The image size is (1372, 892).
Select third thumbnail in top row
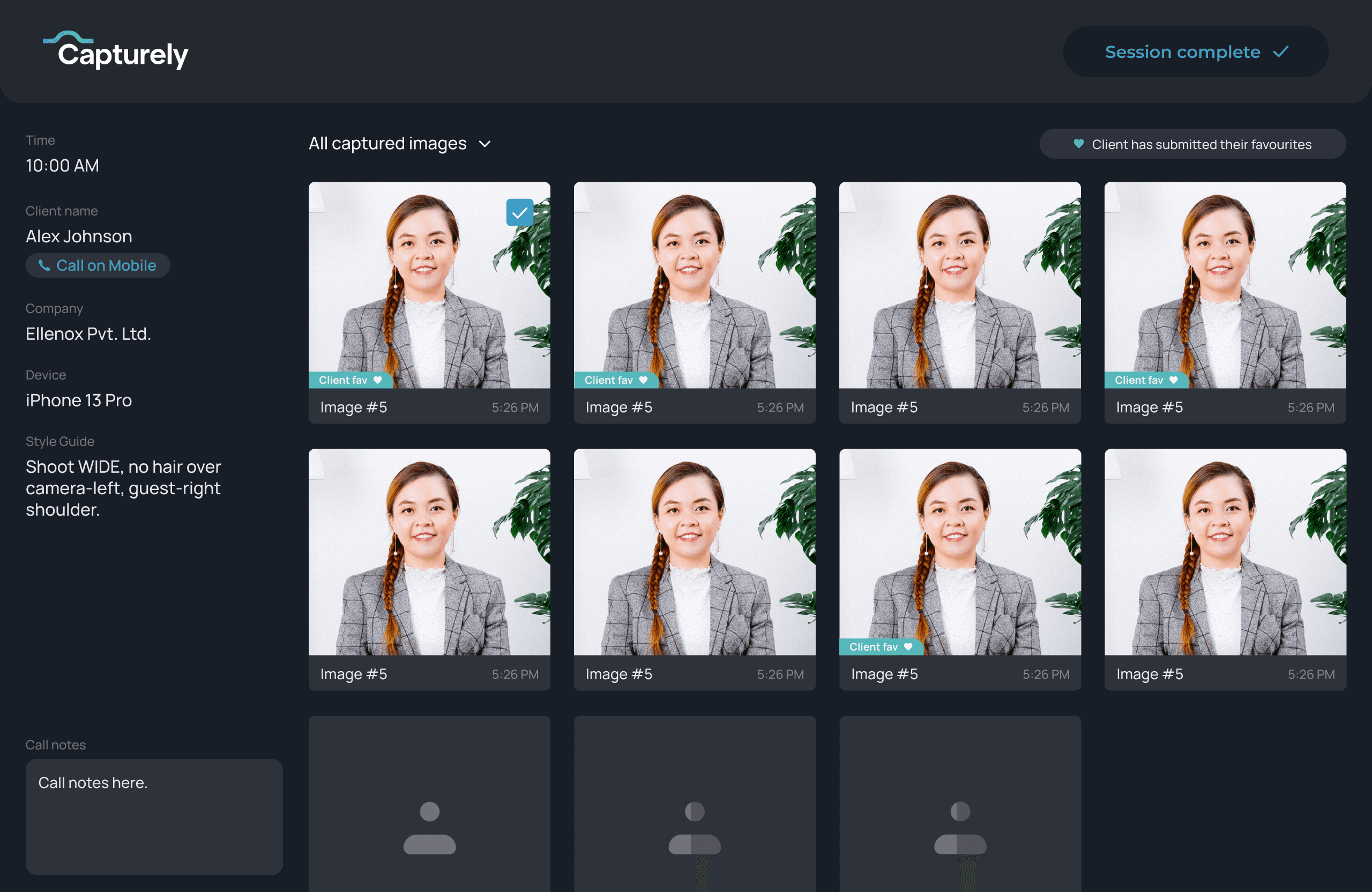pos(960,285)
